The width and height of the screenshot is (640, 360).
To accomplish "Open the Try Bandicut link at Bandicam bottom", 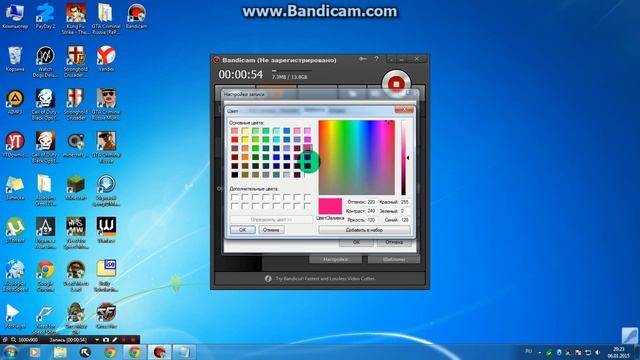I will tap(325, 278).
